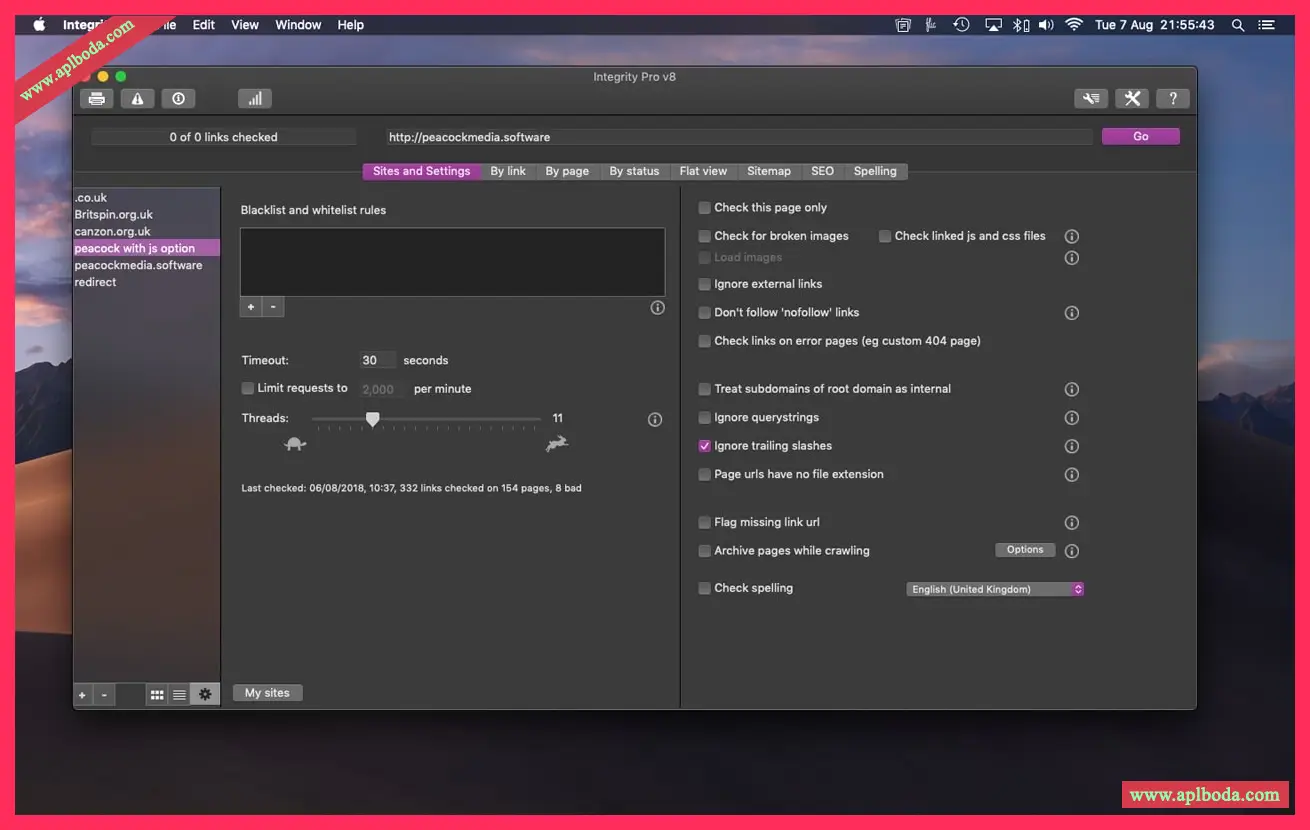Open info for Ignore querystrings

click(x=1072, y=418)
